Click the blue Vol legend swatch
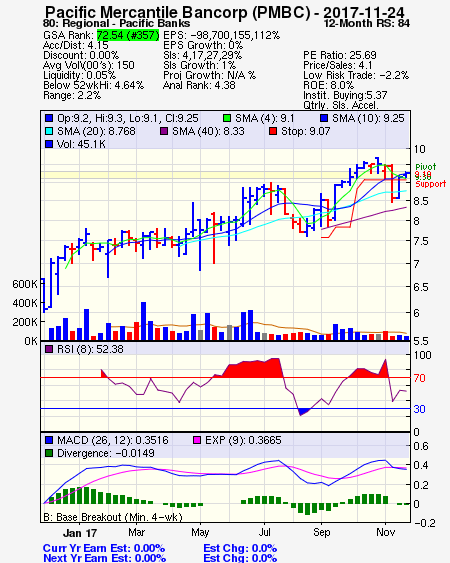450x563 pixels. coord(49,144)
